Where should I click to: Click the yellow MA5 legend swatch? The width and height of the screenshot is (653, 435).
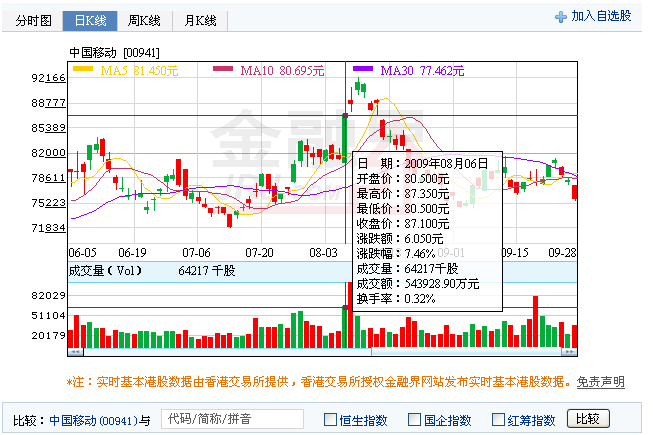click(83, 69)
